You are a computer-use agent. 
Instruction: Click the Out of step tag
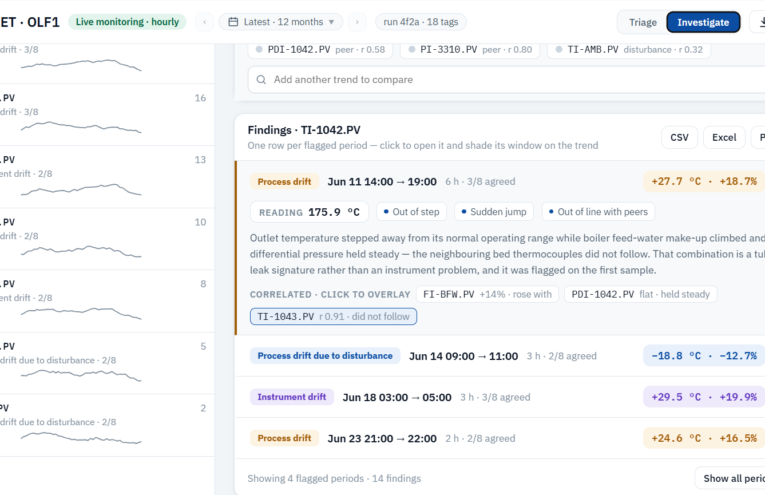[x=411, y=212]
